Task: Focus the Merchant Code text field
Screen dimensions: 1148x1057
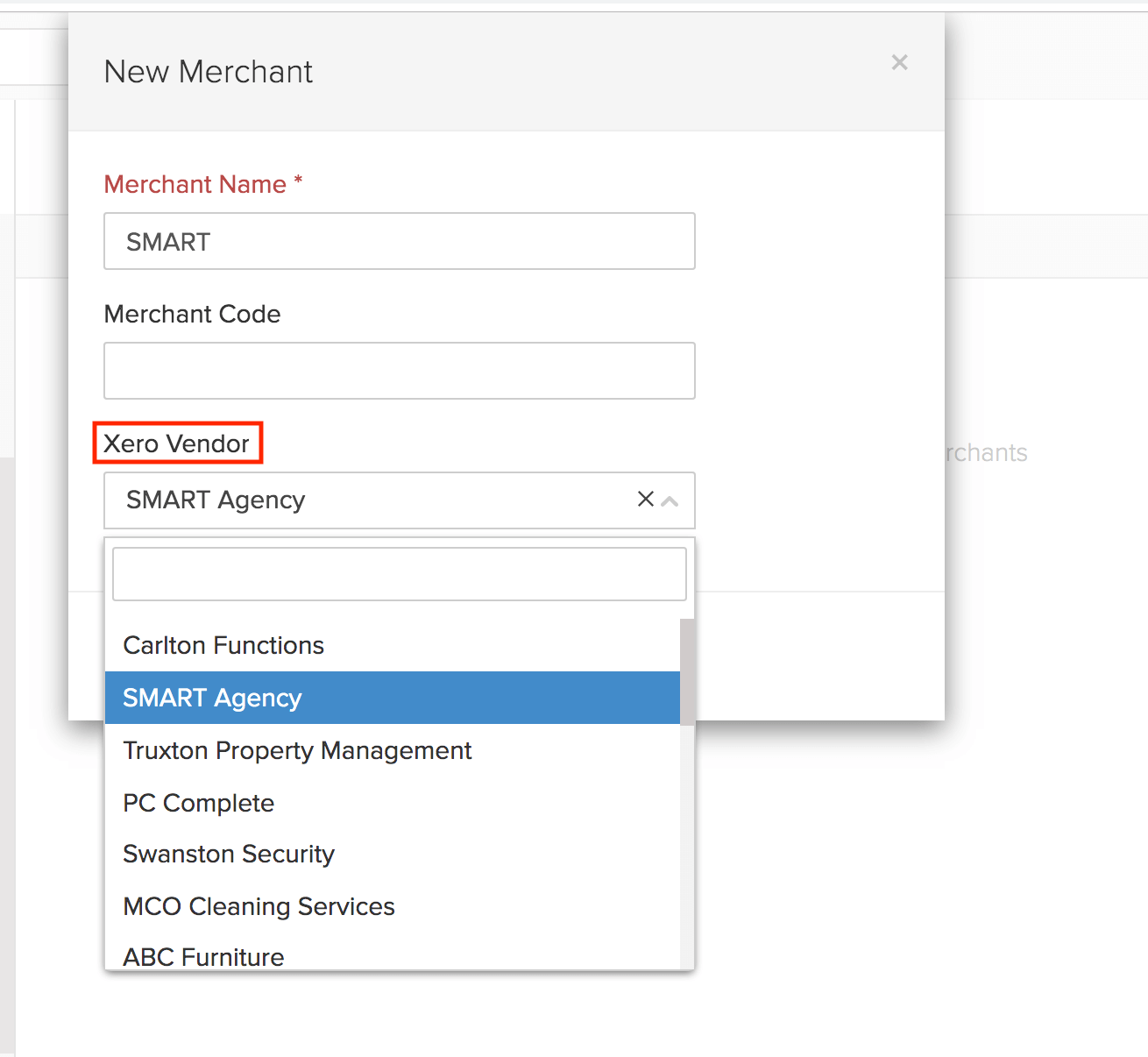Action: [399, 371]
